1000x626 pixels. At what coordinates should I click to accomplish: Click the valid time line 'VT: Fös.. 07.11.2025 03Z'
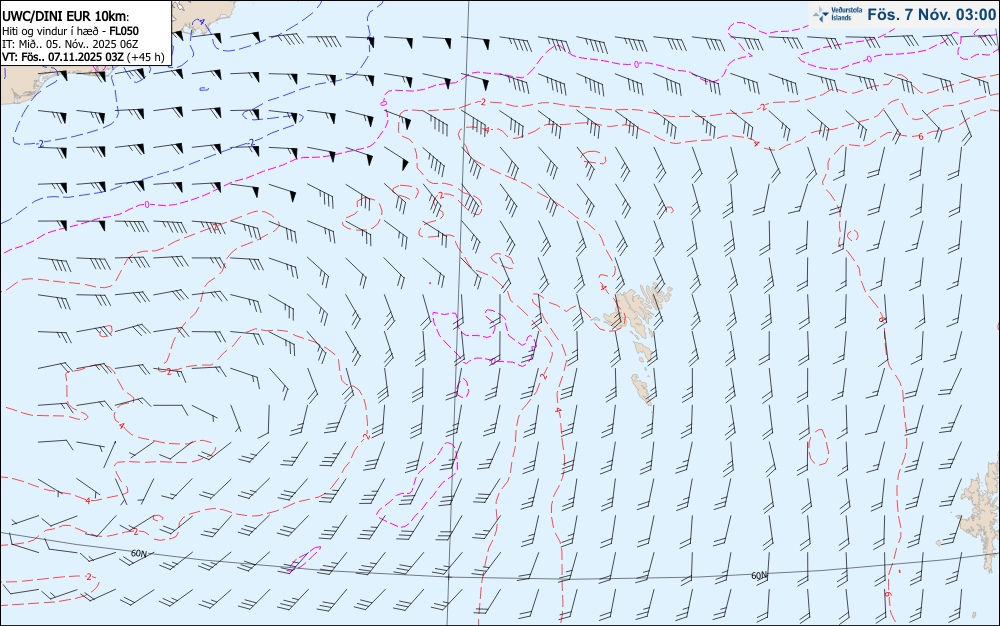pyautogui.click(x=83, y=57)
